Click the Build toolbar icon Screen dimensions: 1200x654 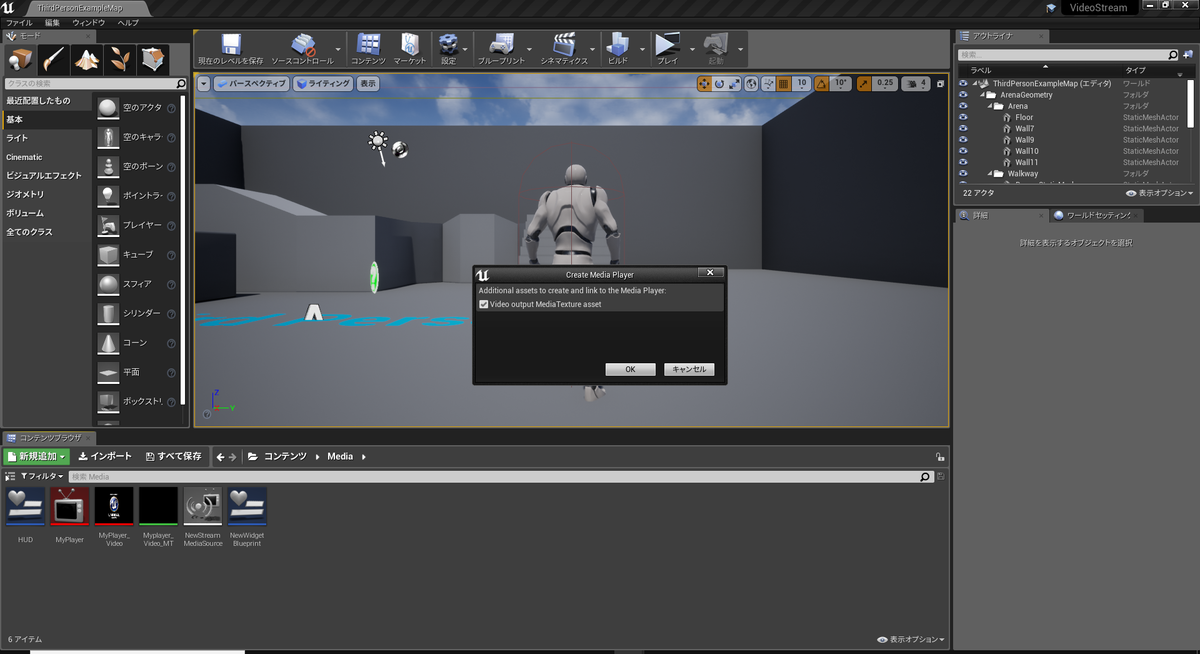618,49
